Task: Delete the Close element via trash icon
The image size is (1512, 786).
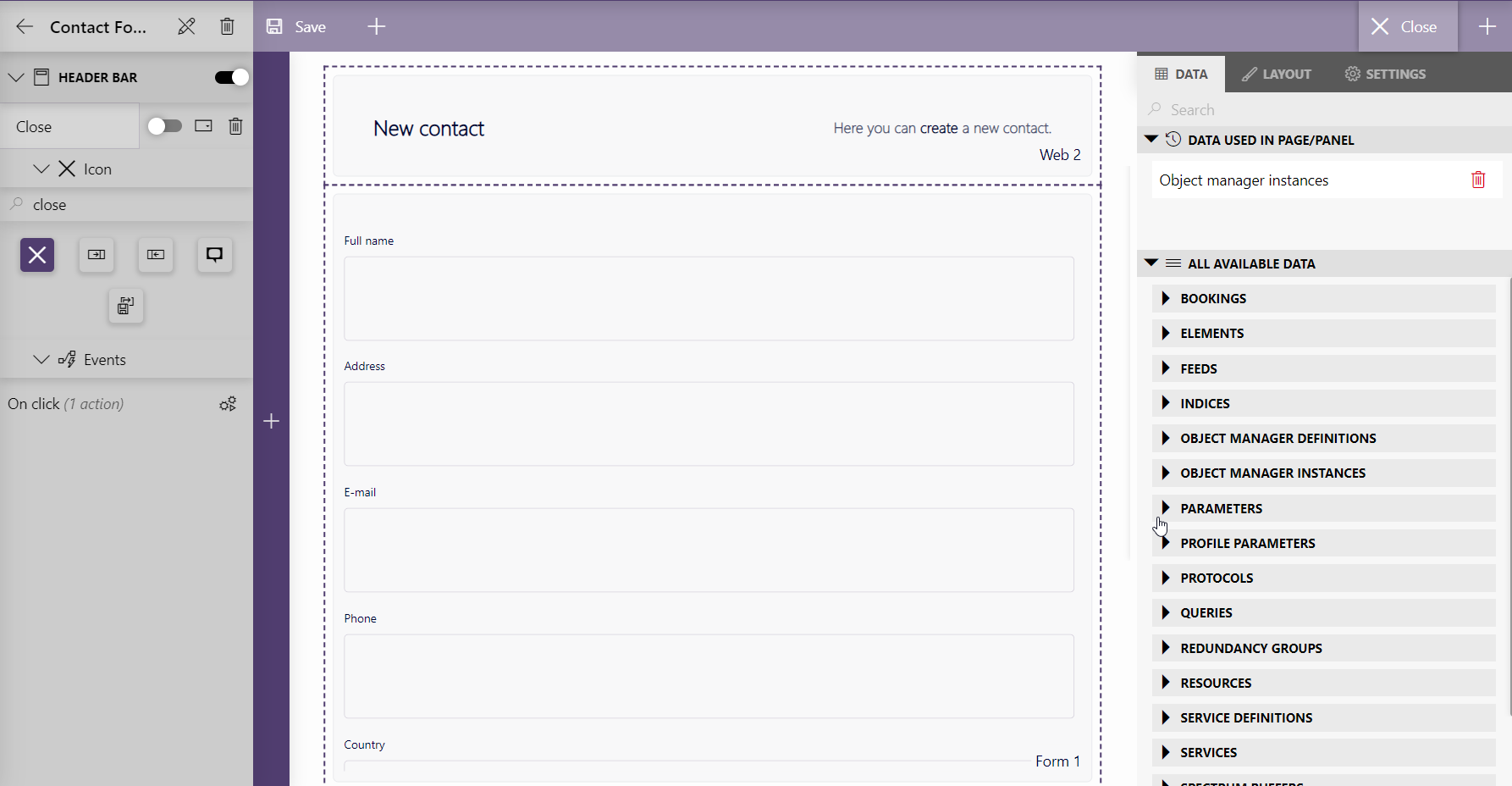Action: (x=235, y=125)
